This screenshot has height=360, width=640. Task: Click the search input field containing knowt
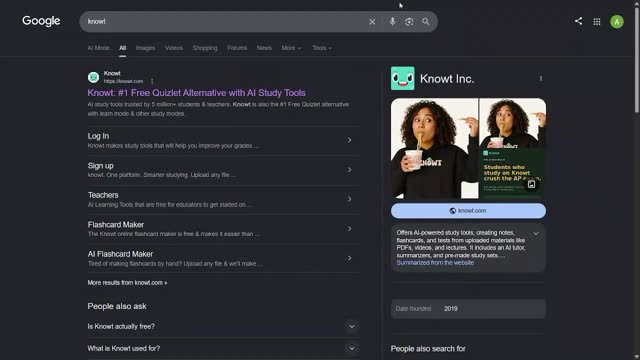pos(224,22)
